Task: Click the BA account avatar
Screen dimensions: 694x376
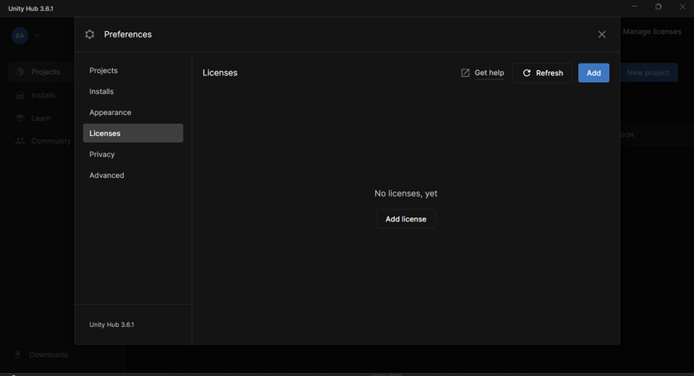Action: coord(20,35)
